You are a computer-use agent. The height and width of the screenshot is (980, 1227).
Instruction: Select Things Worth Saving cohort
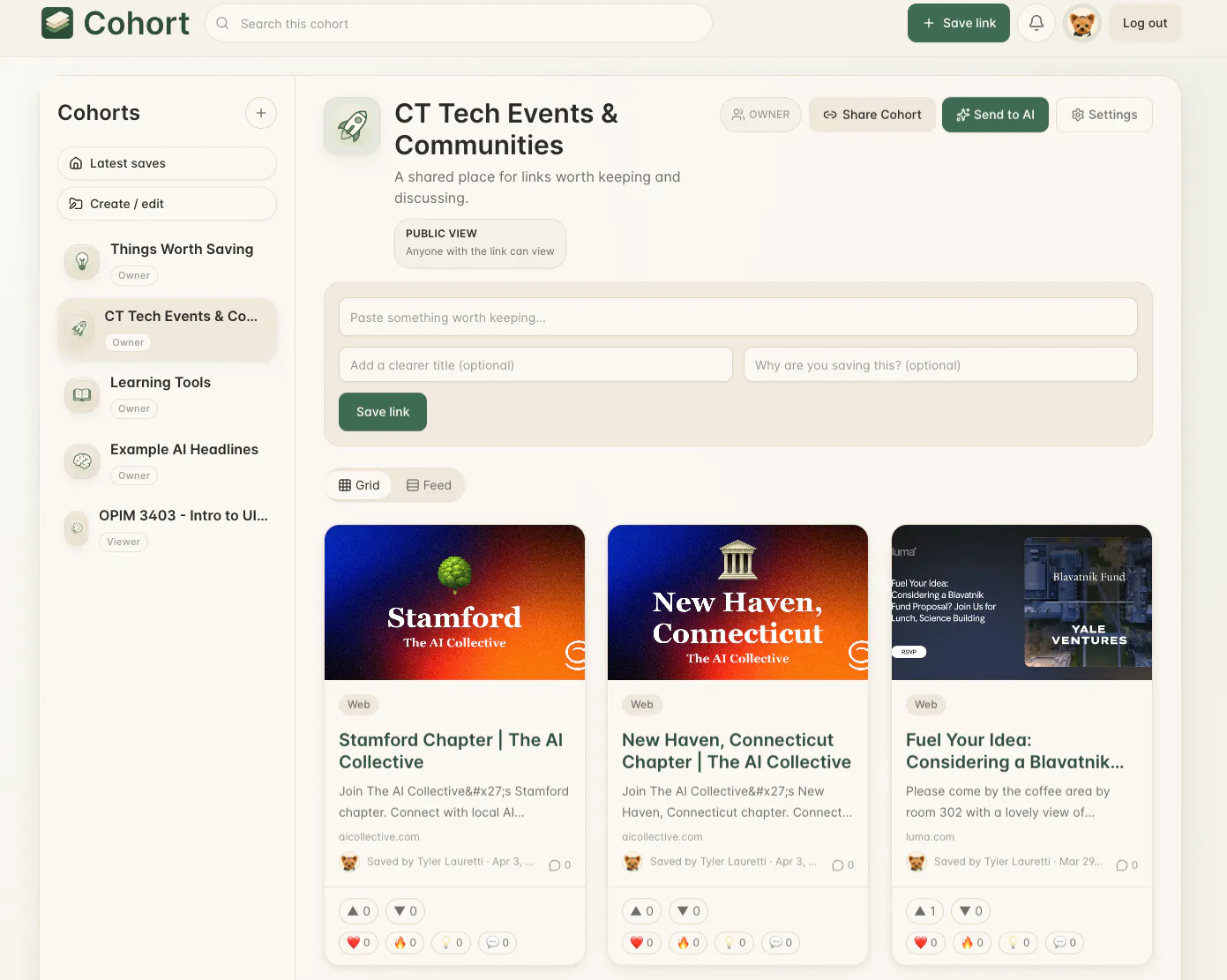pyautogui.click(x=167, y=262)
